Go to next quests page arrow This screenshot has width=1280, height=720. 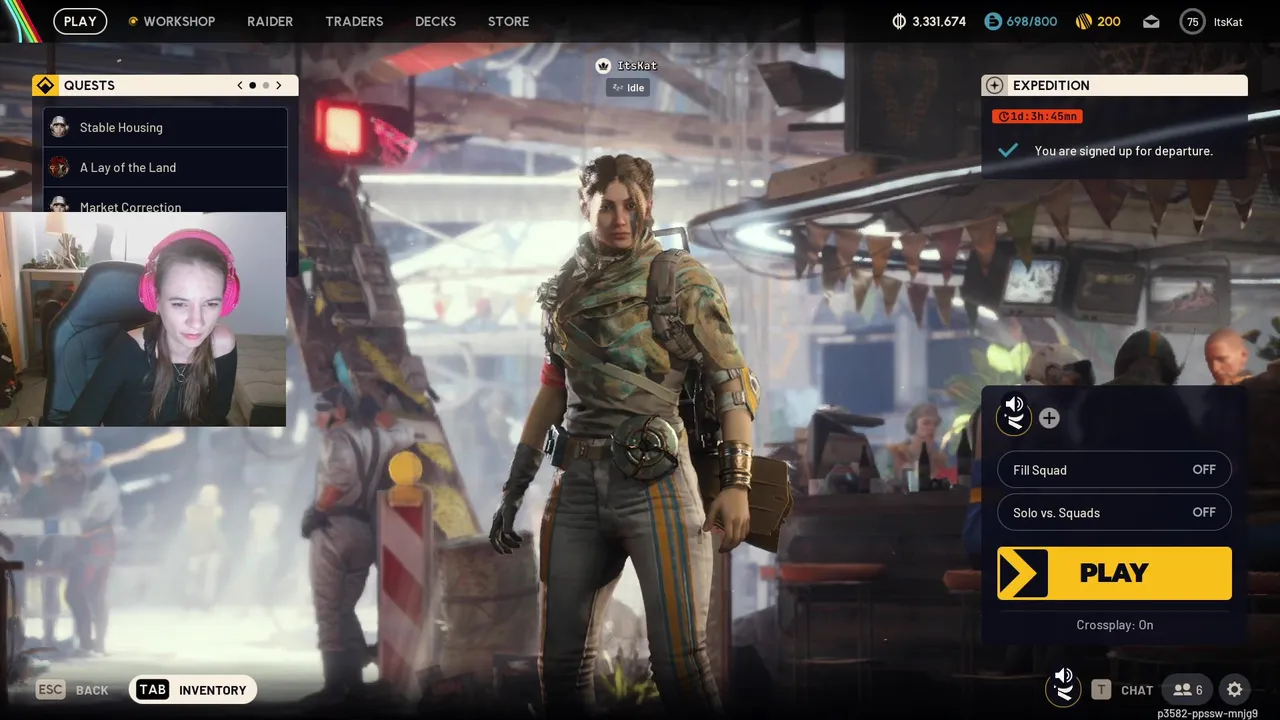coord(278,85)
